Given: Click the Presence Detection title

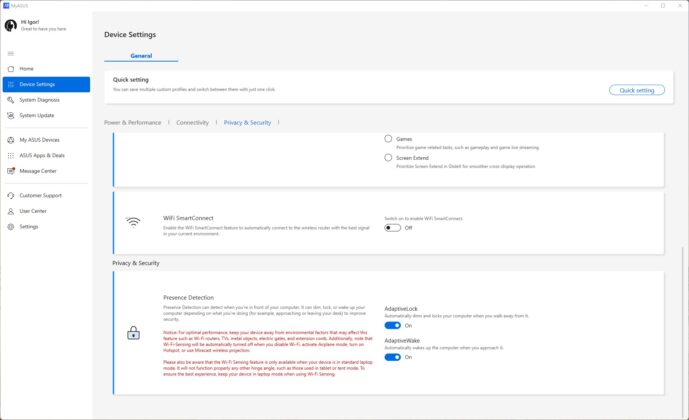Looking at the screenshot, I should pyautogui.click(x=189, y=298).
